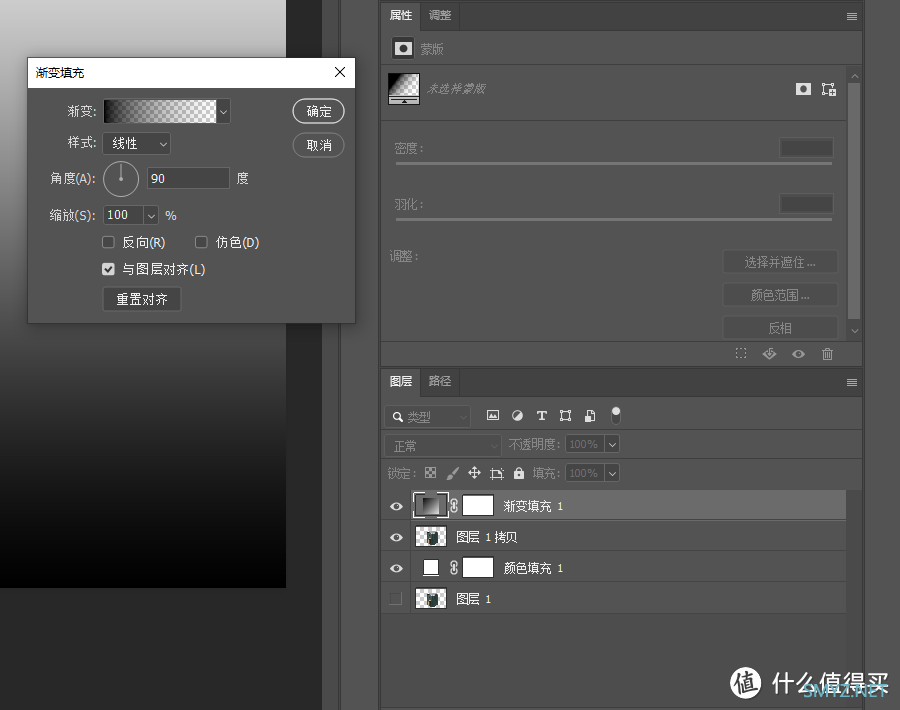Click the angle dial control
This screenshot has width=900, height=710.
tap(121, 179)
